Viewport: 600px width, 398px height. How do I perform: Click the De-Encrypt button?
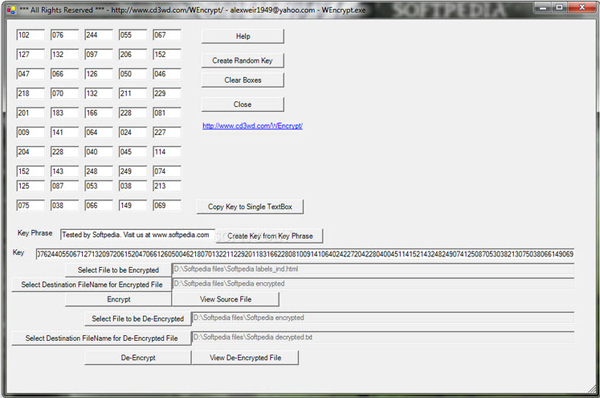tap(138, 357)
